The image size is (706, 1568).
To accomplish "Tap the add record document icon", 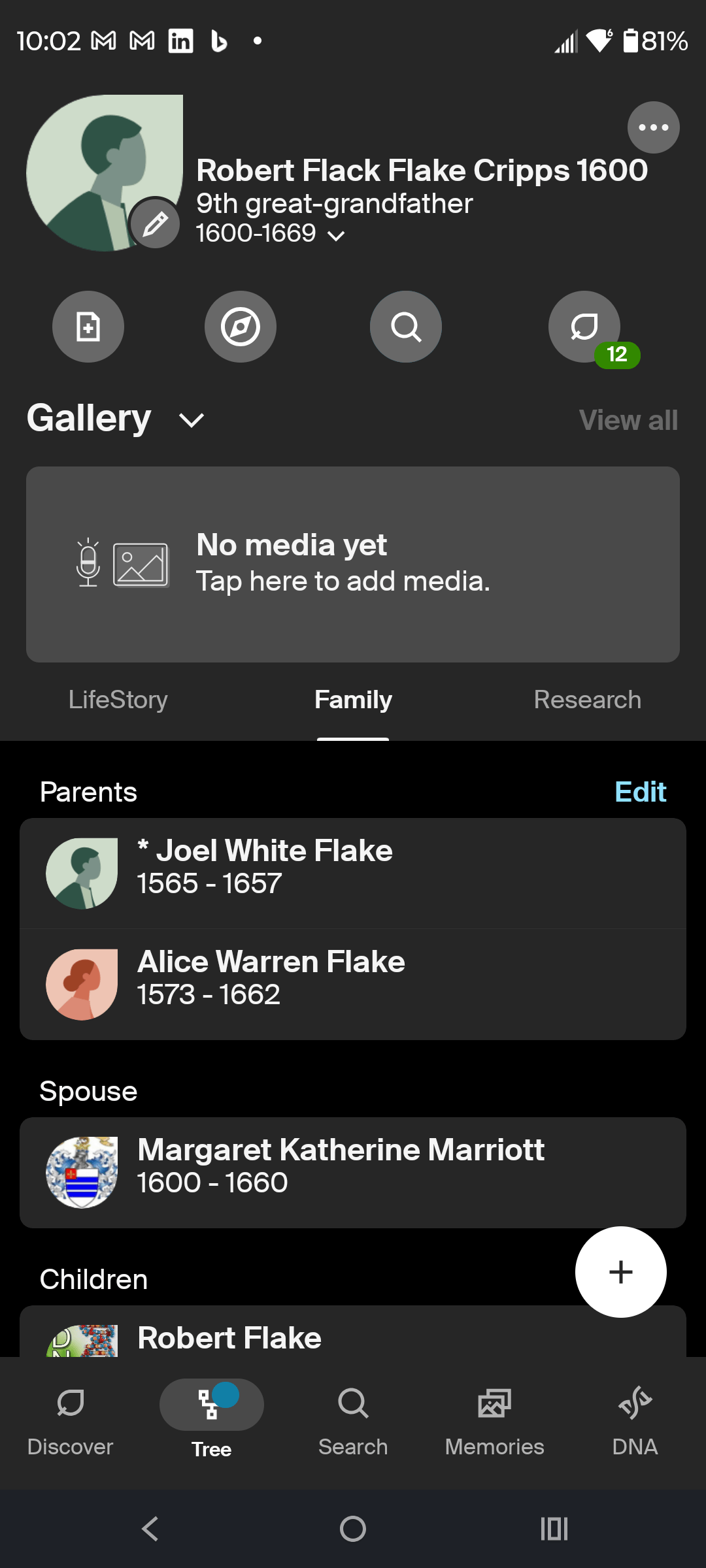I will click(88, 327).
